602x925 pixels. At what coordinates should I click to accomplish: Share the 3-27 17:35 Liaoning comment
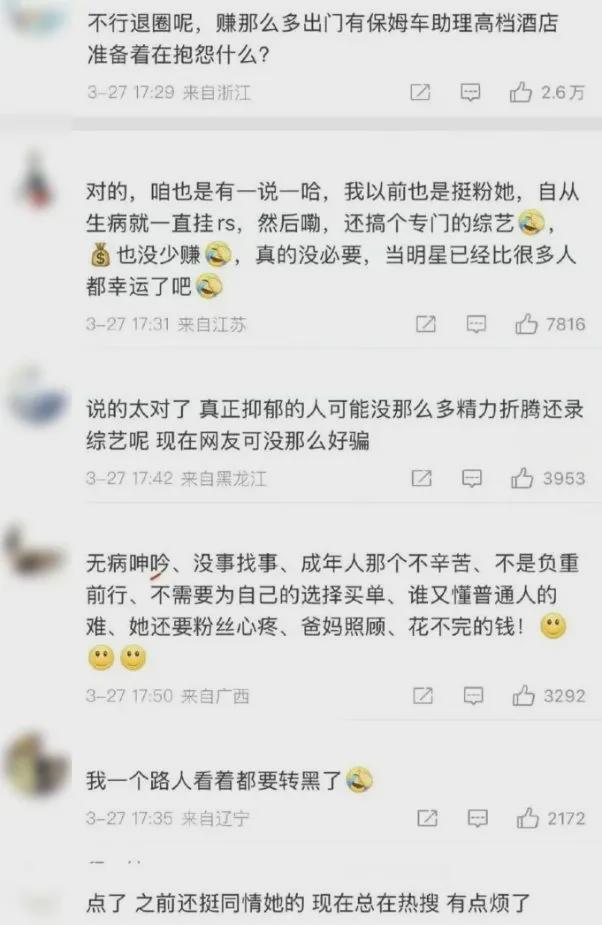427,818
